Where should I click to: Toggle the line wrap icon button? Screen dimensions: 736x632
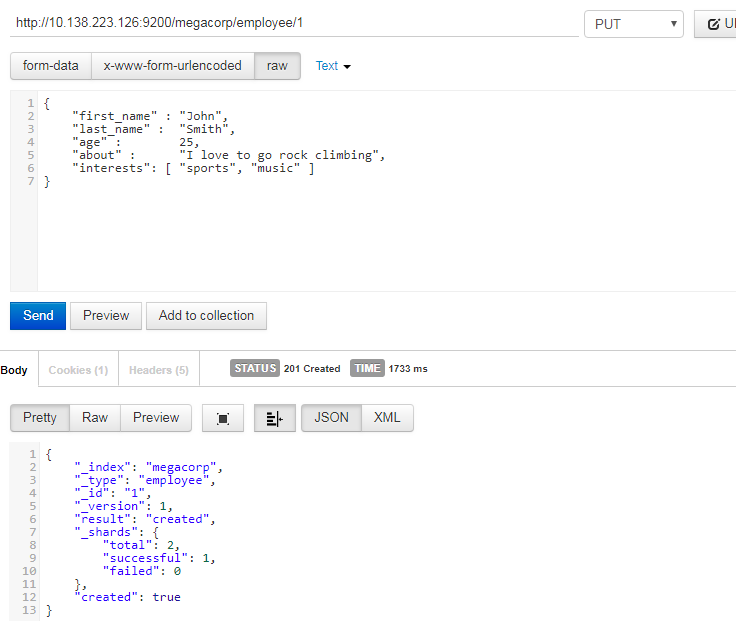[x=275, y=418]
